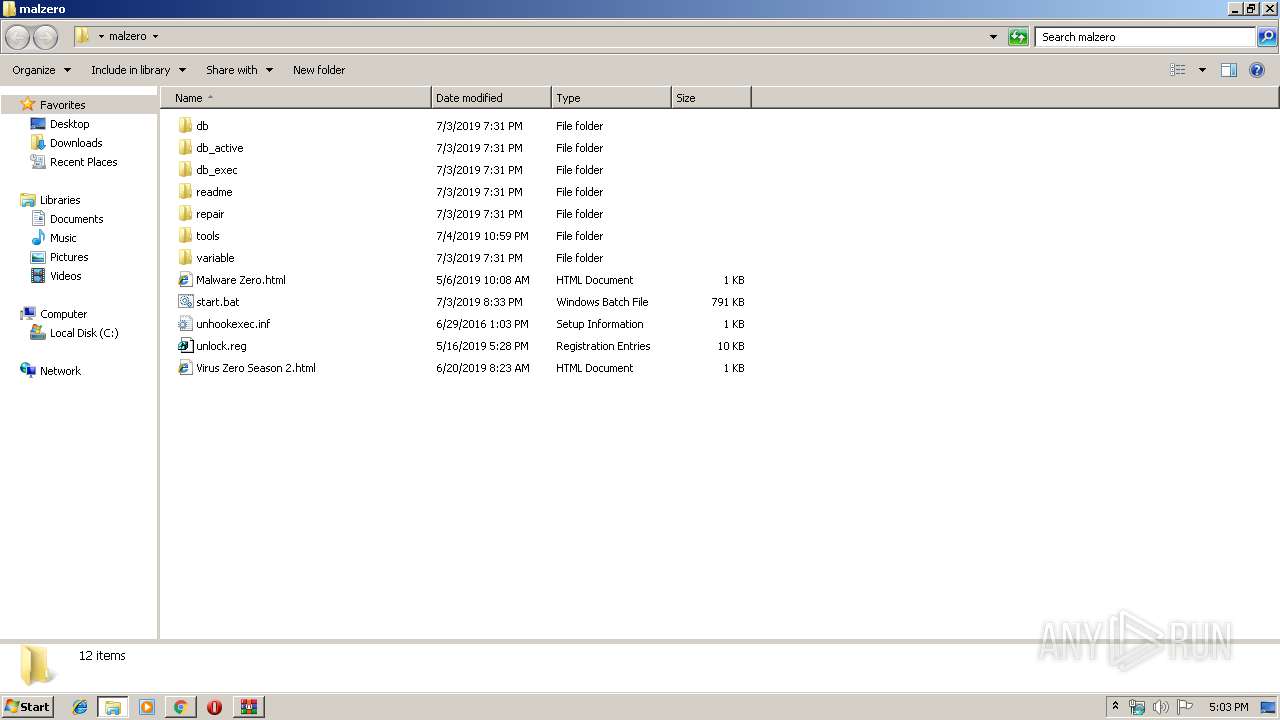Select the Malware Zero.html file
The width and height of the screenshot is (1280, 720).
tap(240, 280)
